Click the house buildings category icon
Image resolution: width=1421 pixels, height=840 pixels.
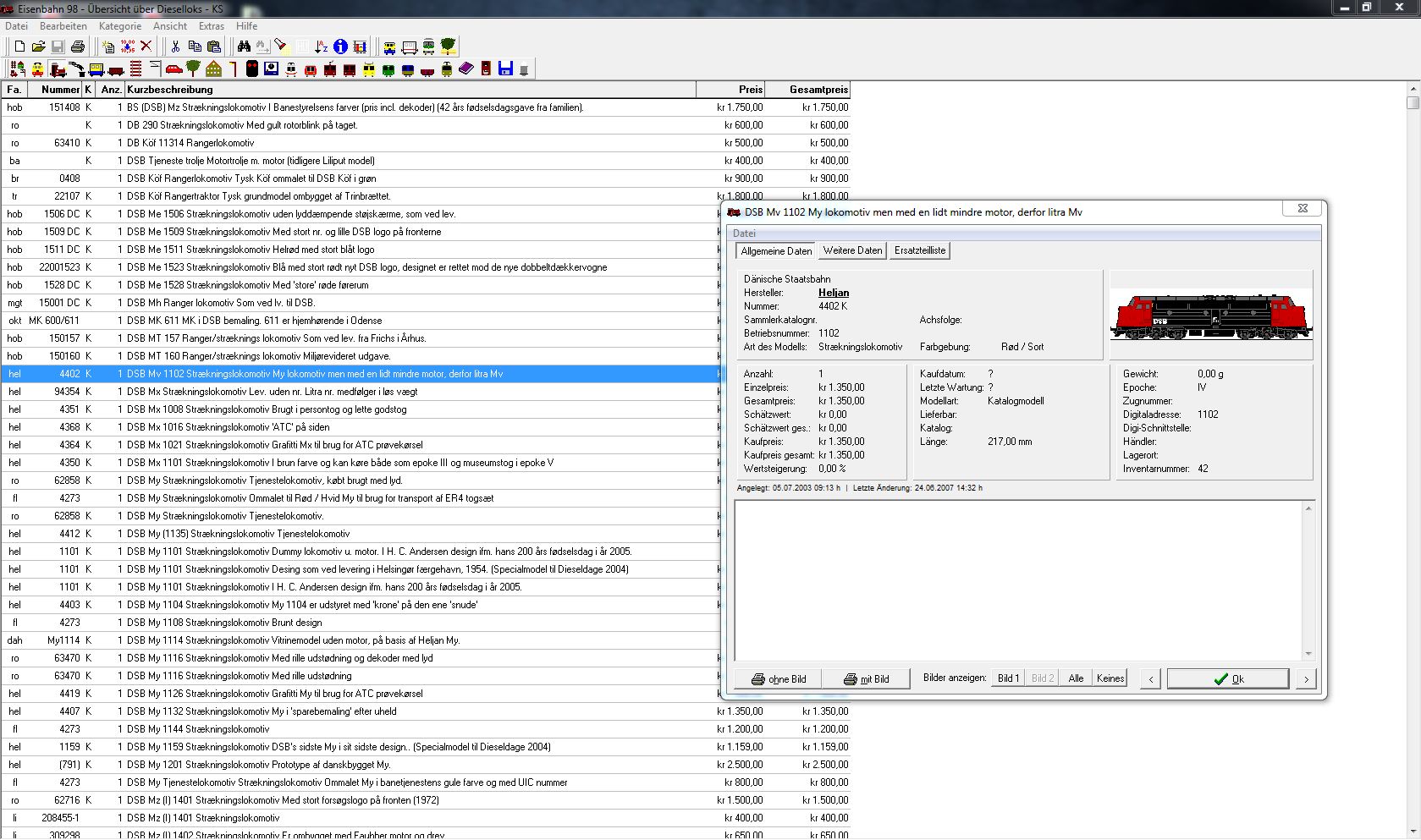[213, 69]
